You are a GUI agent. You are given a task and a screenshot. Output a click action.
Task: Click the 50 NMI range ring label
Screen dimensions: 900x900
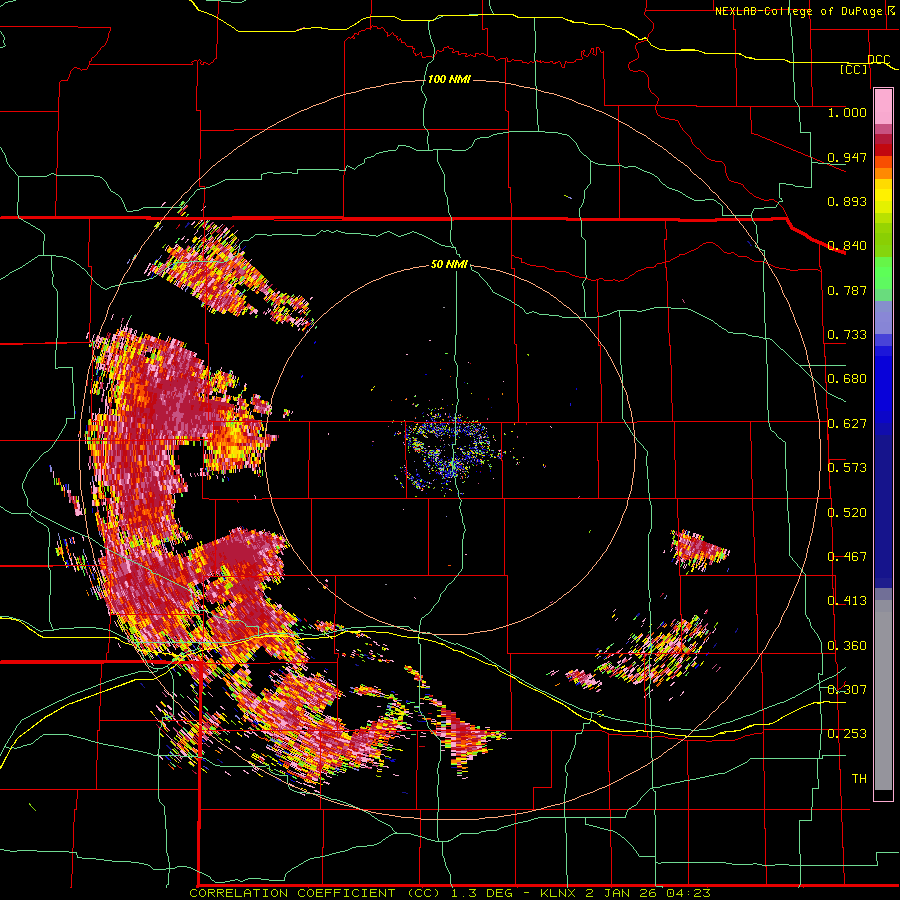pos(449,264)
